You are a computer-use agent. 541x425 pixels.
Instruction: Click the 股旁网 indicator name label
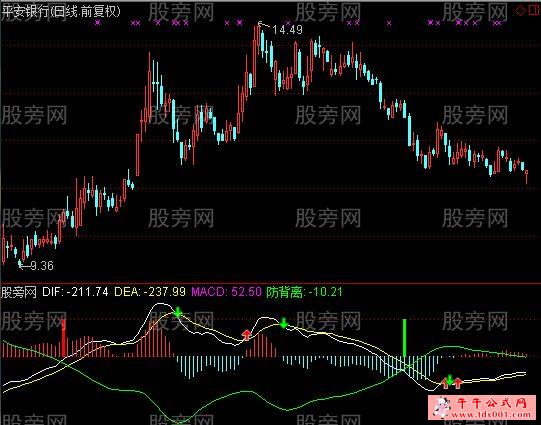click(19, 292)
